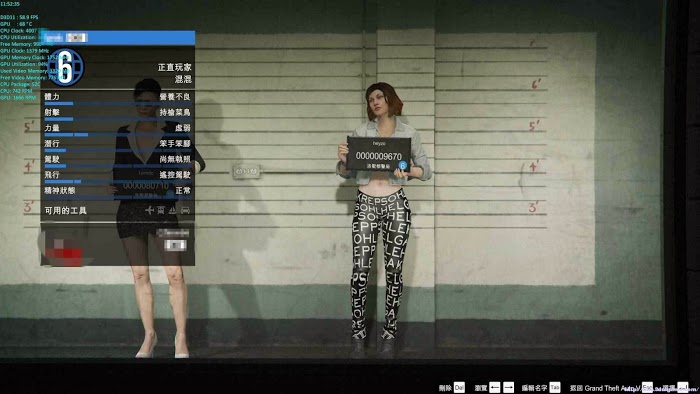This screenshot has width=700, height=394.
Task: Select the blue header bar of the stats panel
Action: pyautogui.click(x=117, y=38)
